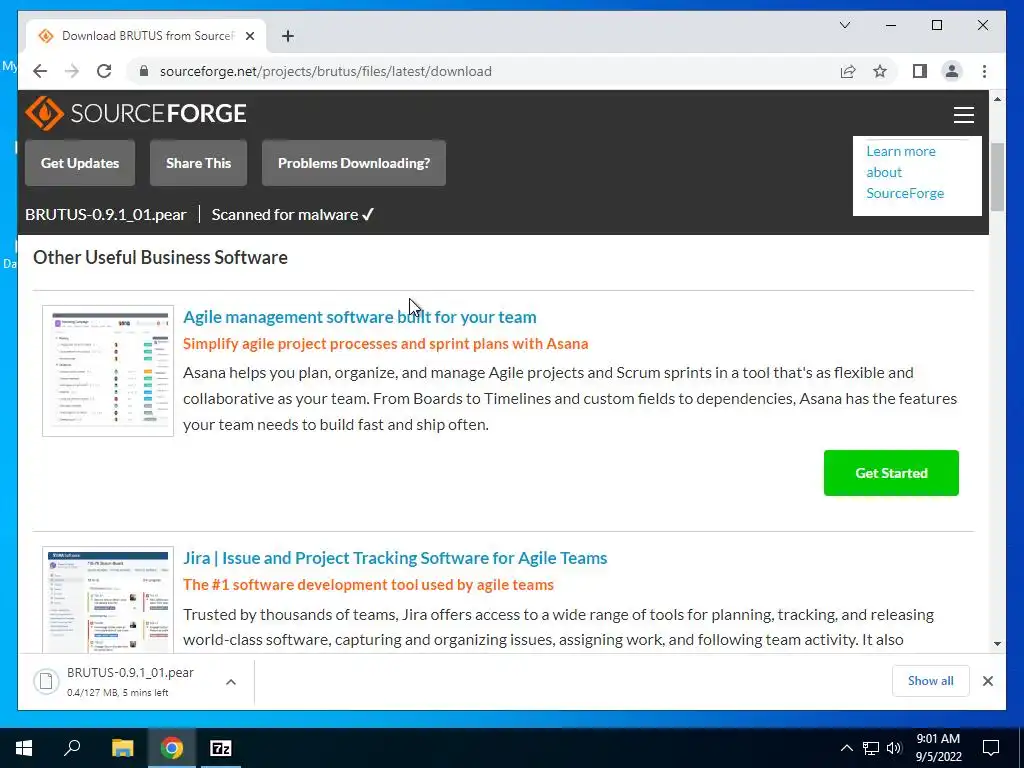Expand the download item options chevron

coord(231,682)
